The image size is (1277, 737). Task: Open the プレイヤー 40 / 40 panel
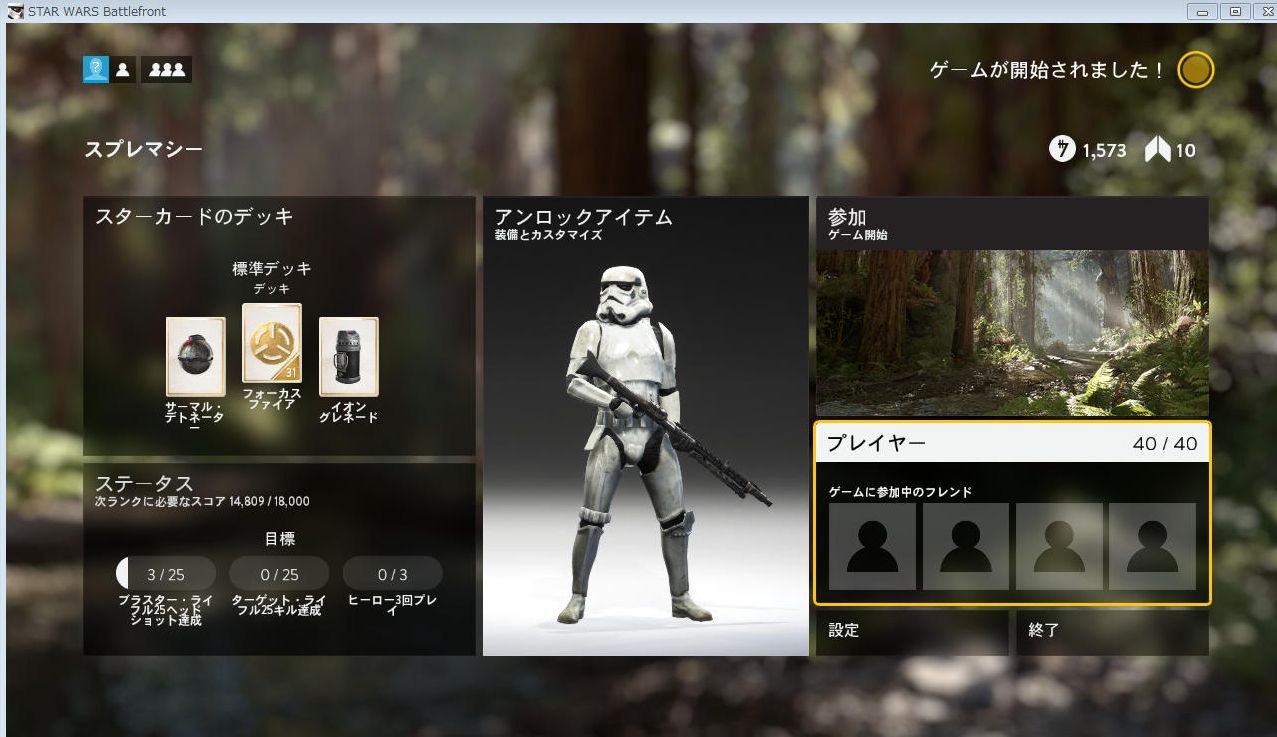[1012, 513]
